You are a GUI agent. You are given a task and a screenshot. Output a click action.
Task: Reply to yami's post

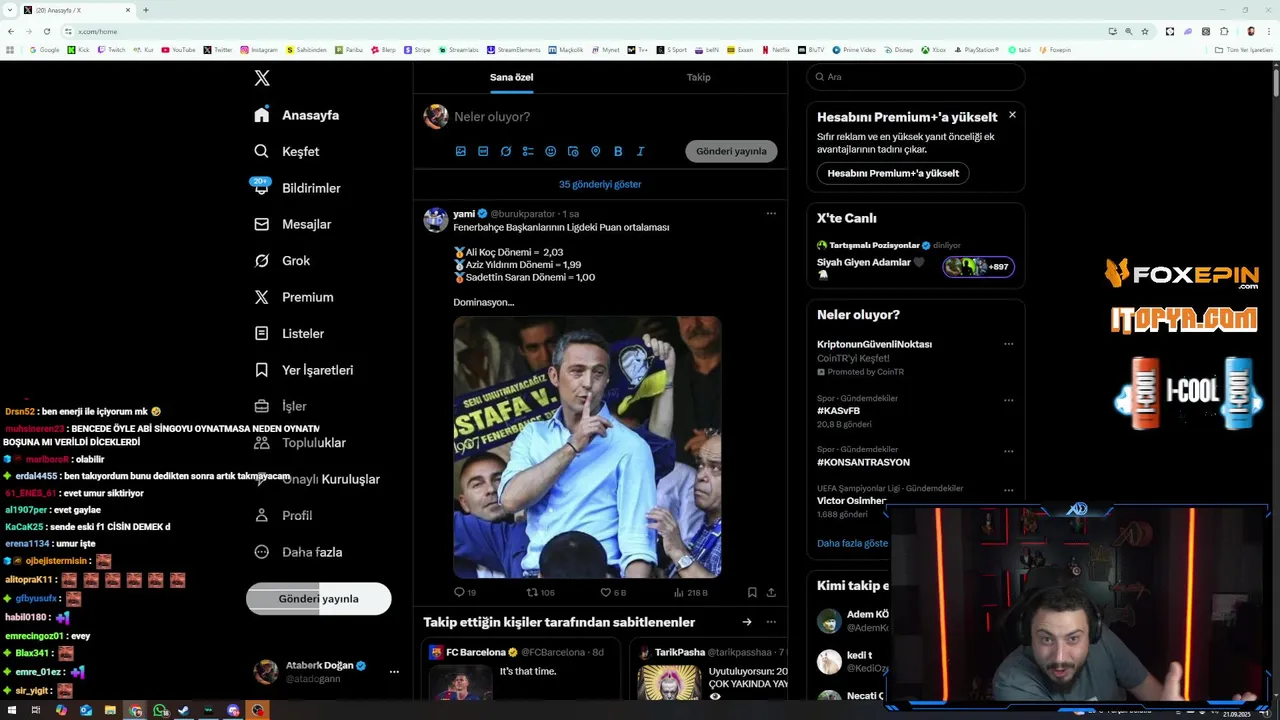[x=465, y=592]
